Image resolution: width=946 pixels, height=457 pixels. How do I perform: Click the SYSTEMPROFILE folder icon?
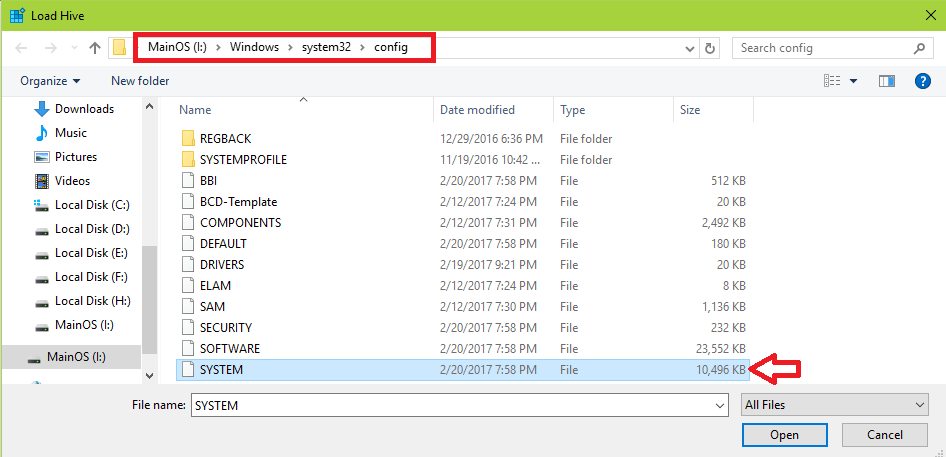(x=188, y=160)
